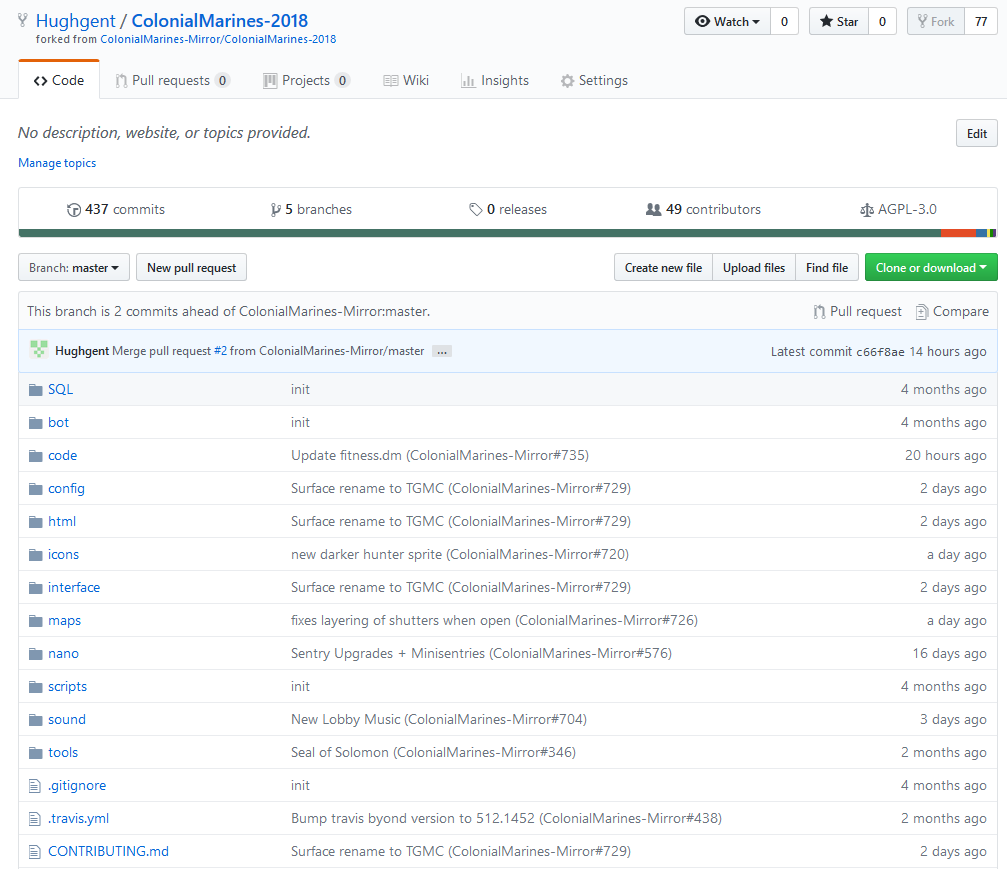1007x869 pixels.
Task: Click Create new file button
Action: click(x=663, y=268)
